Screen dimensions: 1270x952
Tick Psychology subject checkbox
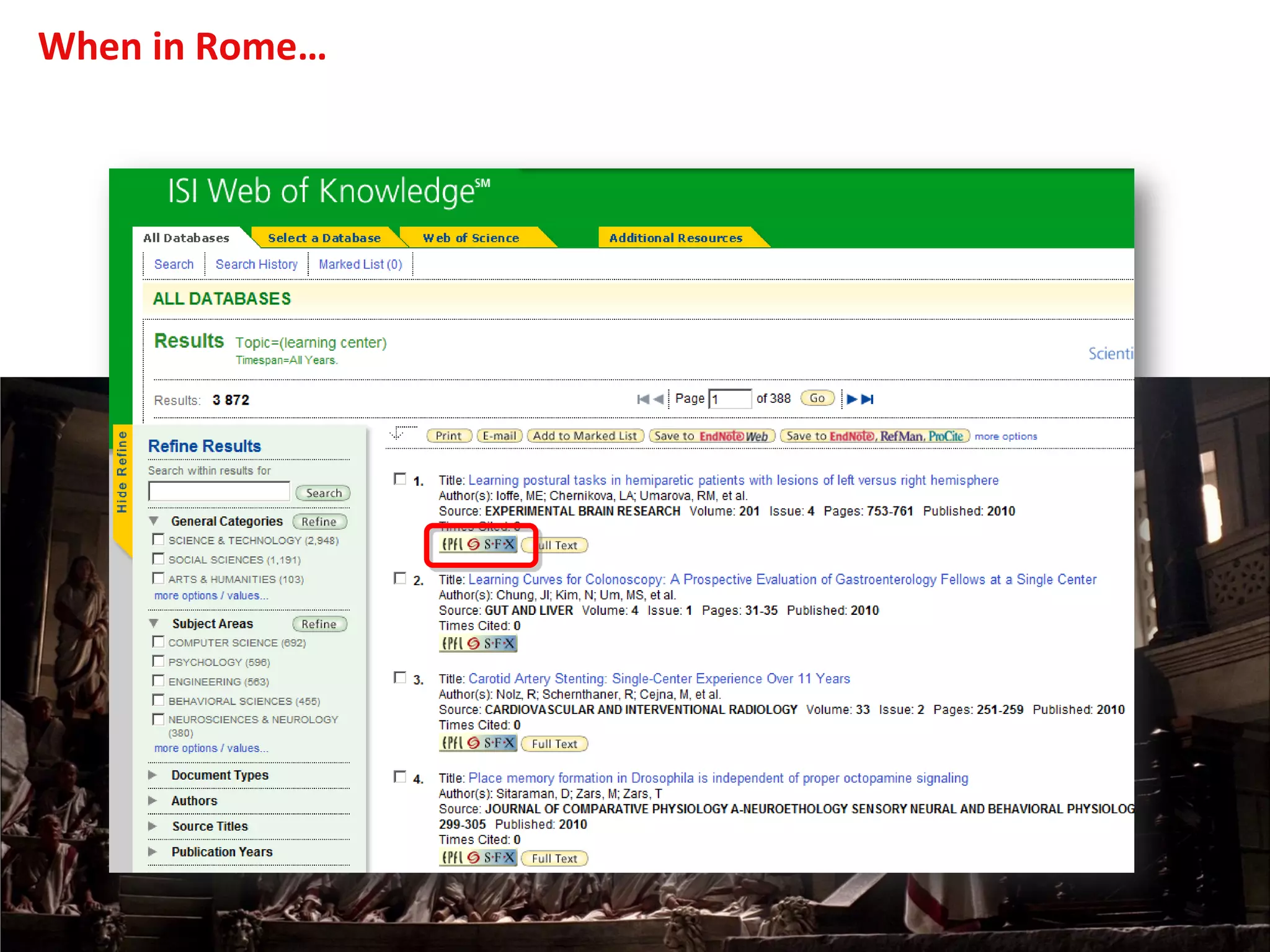click(x=158, y=661)
